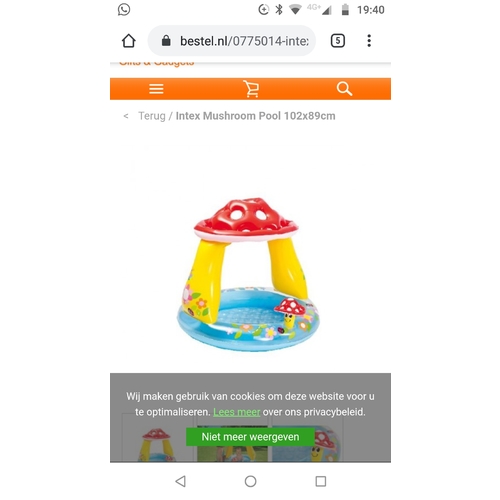Open the shopping cart
This screenshot has width=500, height=500.
(251, 89)
